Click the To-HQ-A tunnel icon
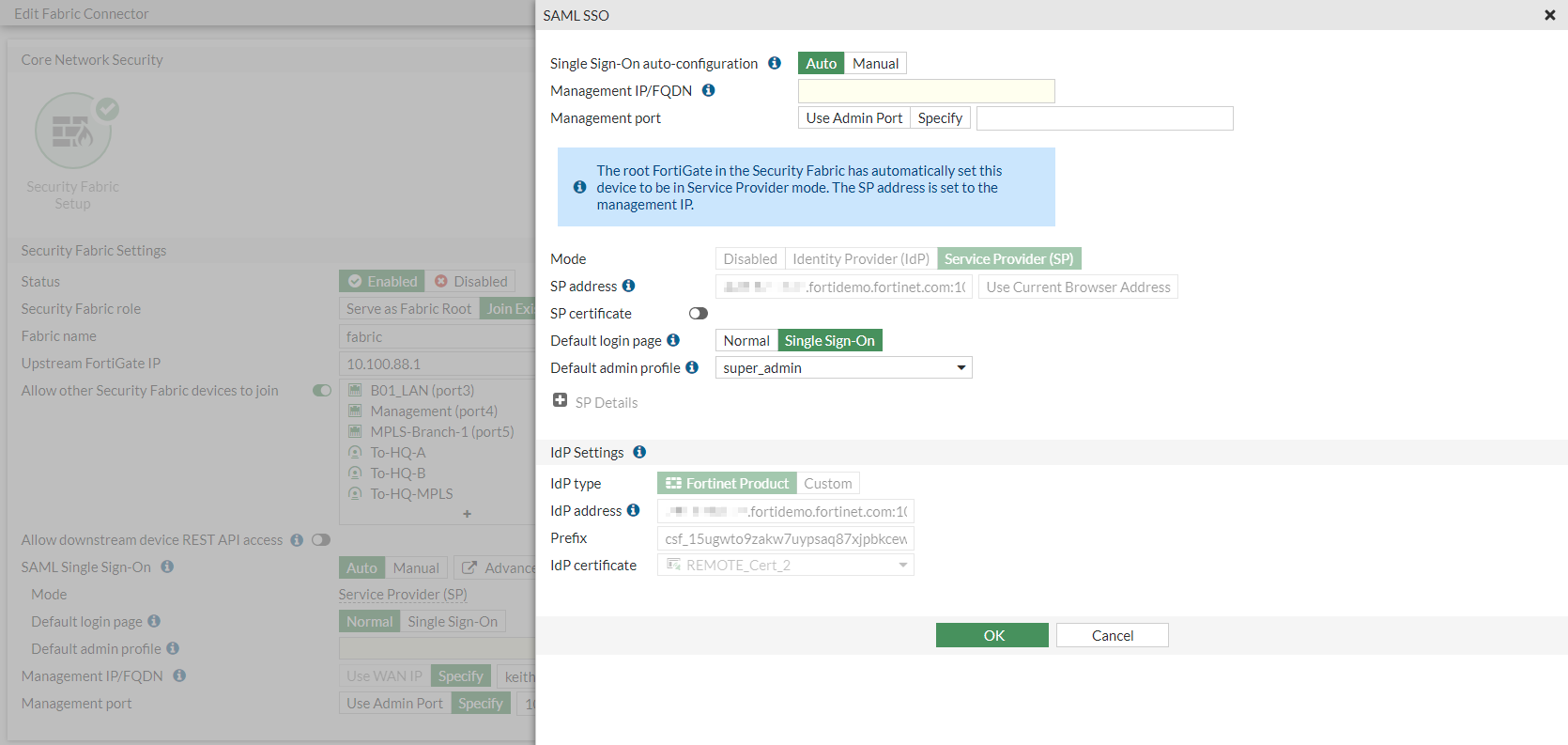 click(x=355, y=452)
